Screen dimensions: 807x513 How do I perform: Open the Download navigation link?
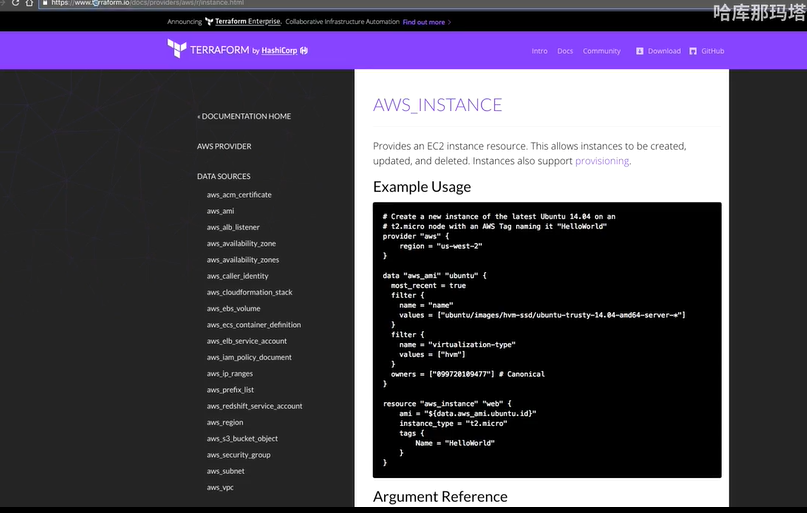(x=664, y=51)
